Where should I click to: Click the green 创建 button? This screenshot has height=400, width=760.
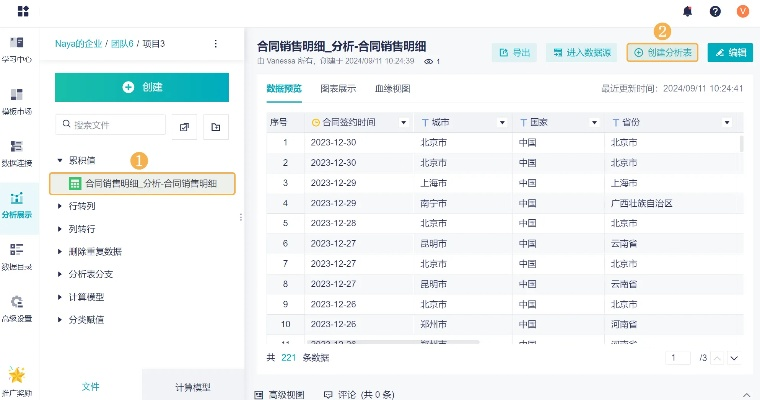coord(142,87)
